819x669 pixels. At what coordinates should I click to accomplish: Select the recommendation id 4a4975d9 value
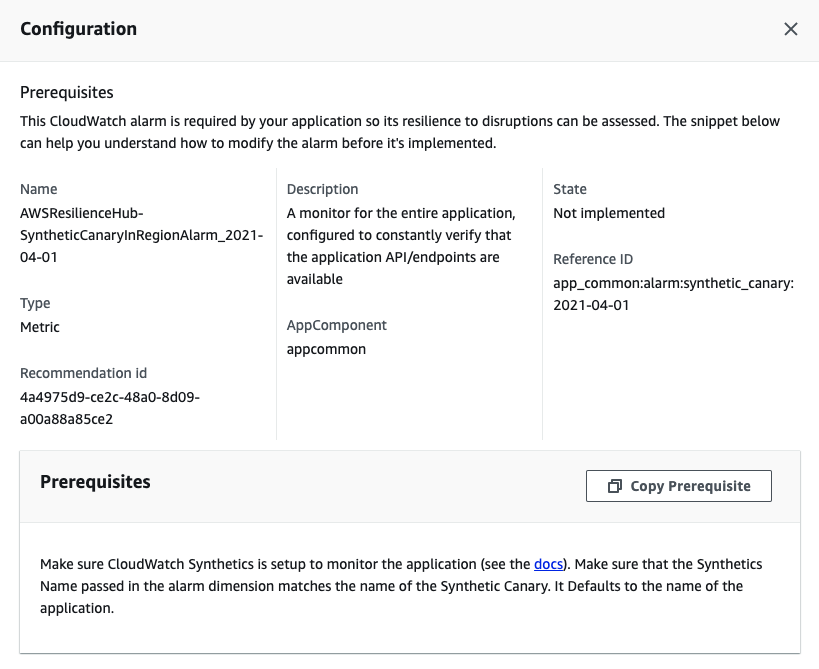[x=110, y=408]
